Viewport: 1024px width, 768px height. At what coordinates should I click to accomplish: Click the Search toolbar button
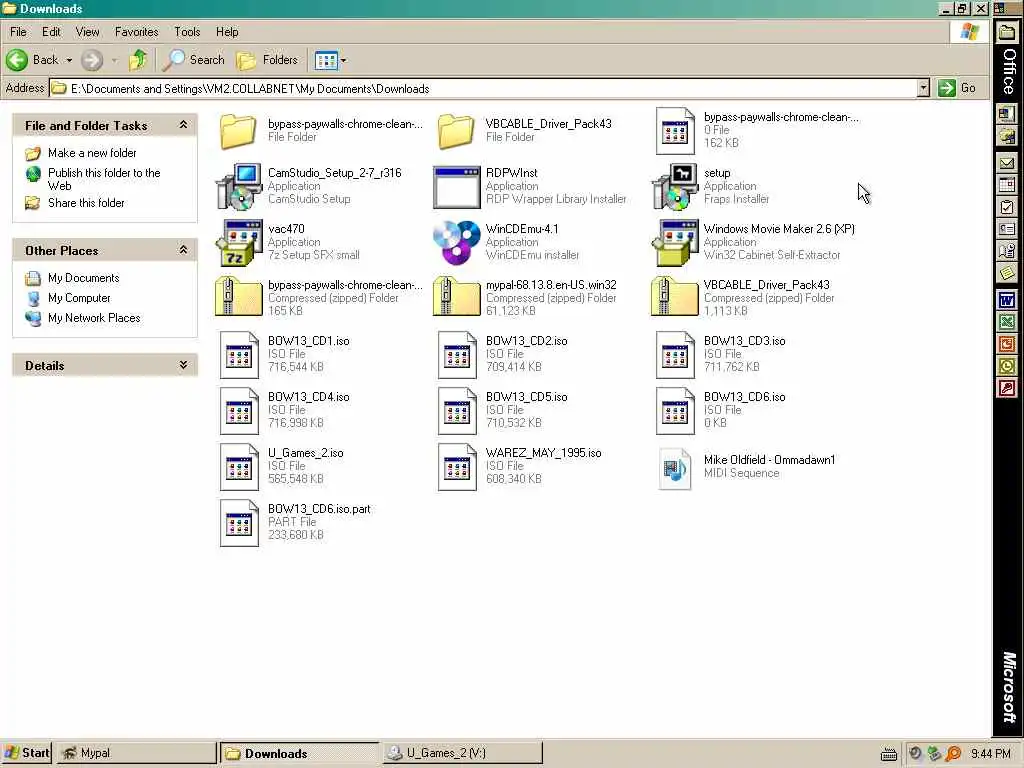pos(193,60)
